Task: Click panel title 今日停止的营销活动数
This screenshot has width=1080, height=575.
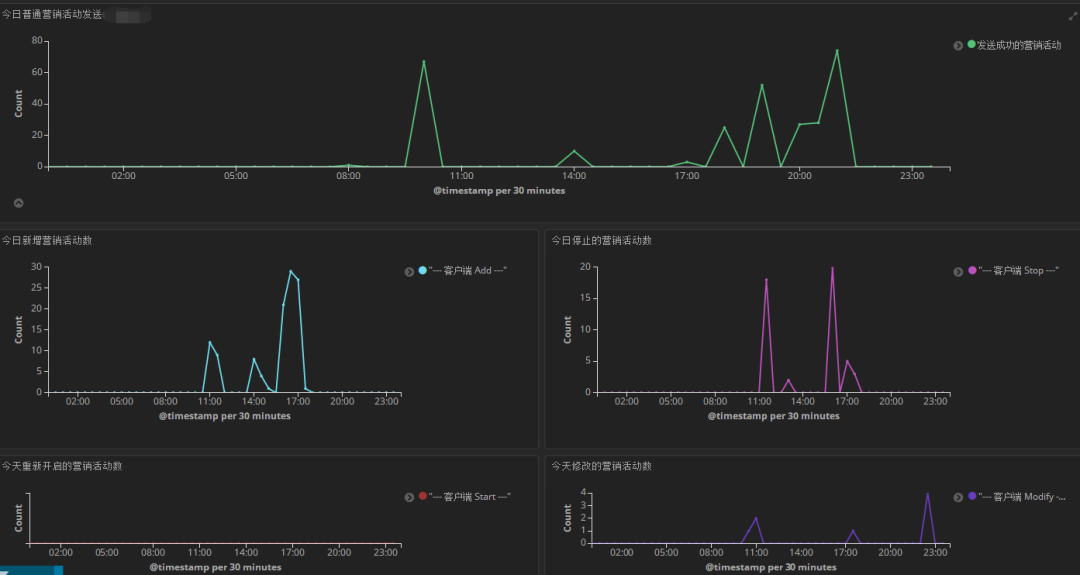Action: point(601,240)
